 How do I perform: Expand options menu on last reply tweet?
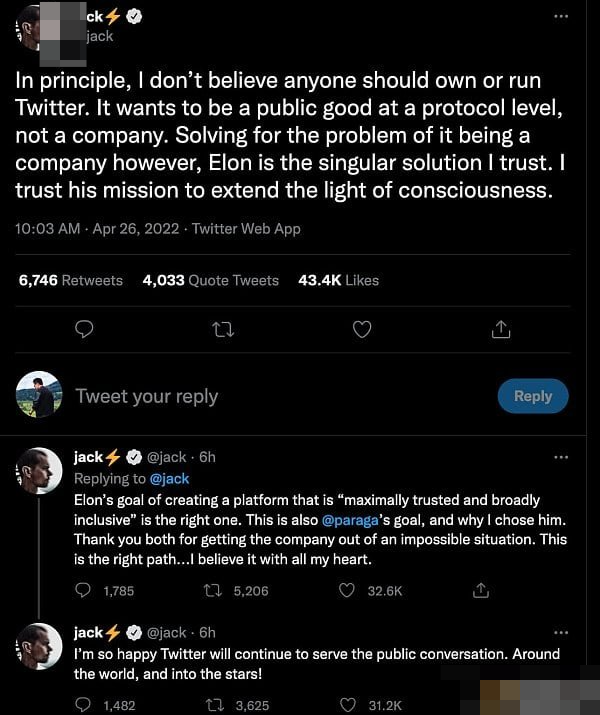tap(561, 632)
